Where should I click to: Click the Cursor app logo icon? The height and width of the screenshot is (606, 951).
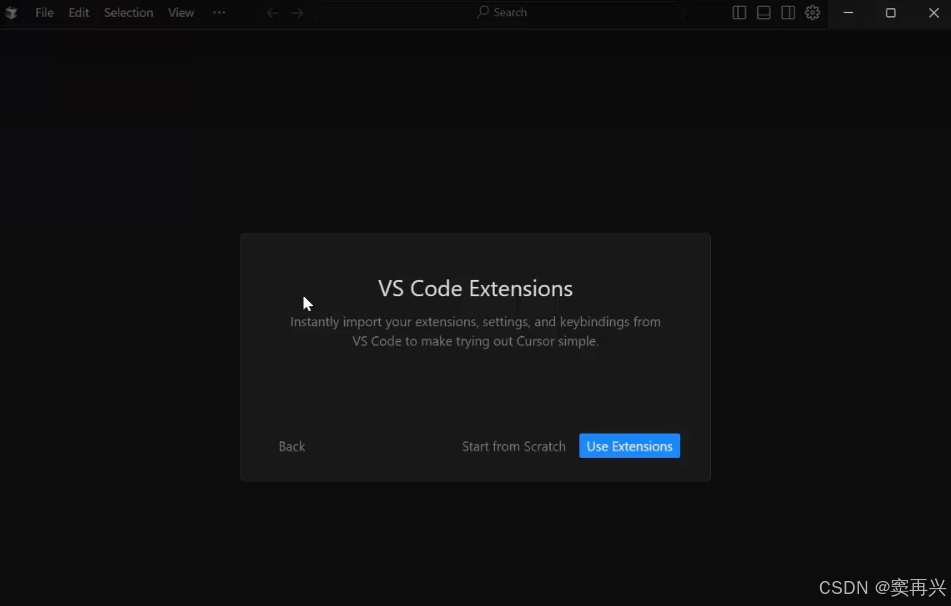click(x=11, y=13)
